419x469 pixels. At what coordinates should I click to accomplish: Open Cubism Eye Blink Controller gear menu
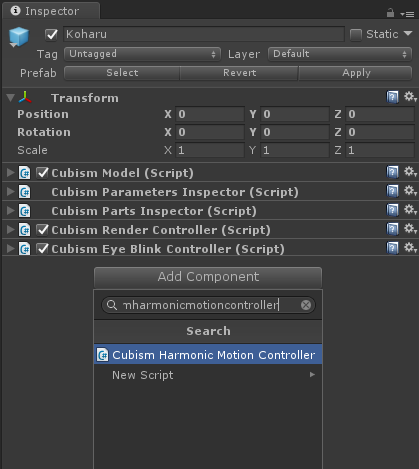(410, 248)
